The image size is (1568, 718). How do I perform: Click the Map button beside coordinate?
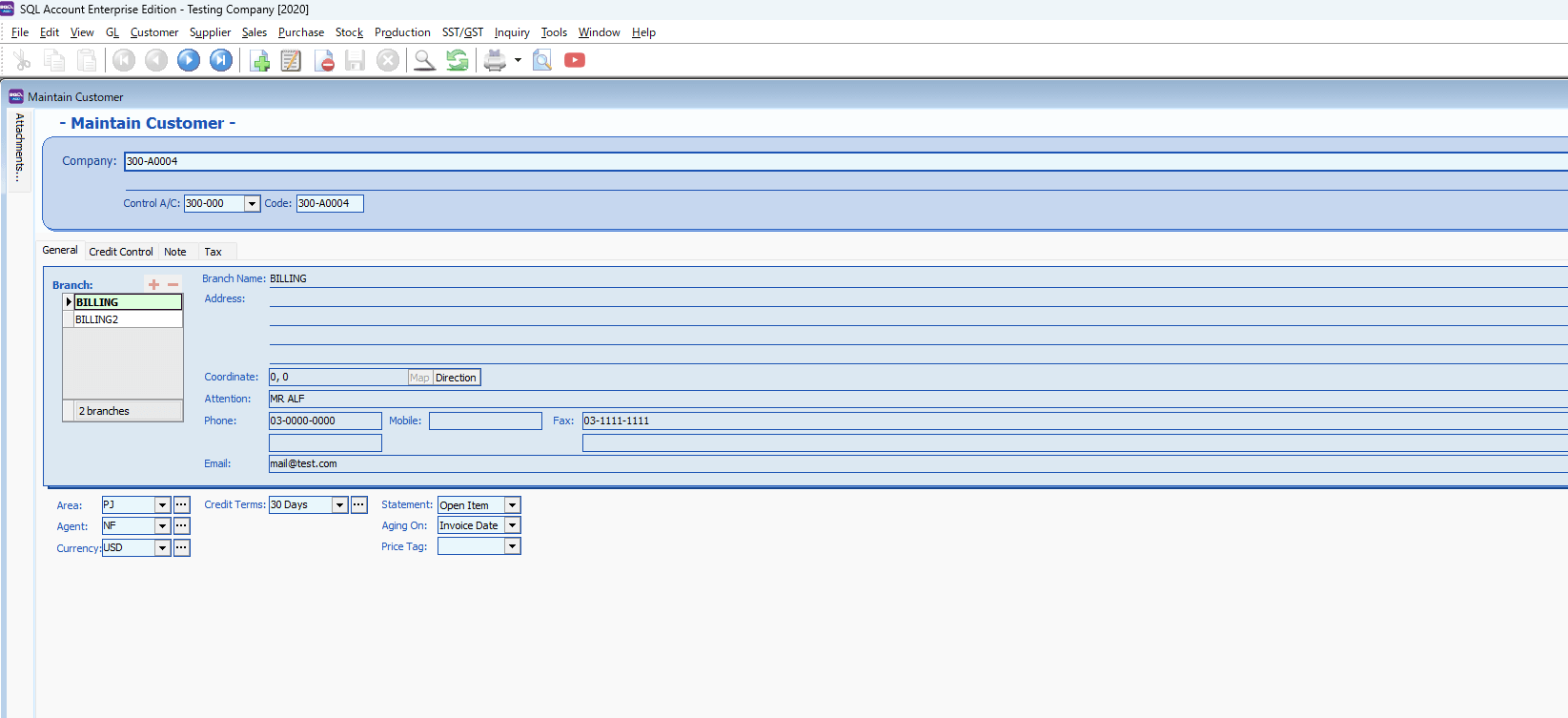pos(419,378)
